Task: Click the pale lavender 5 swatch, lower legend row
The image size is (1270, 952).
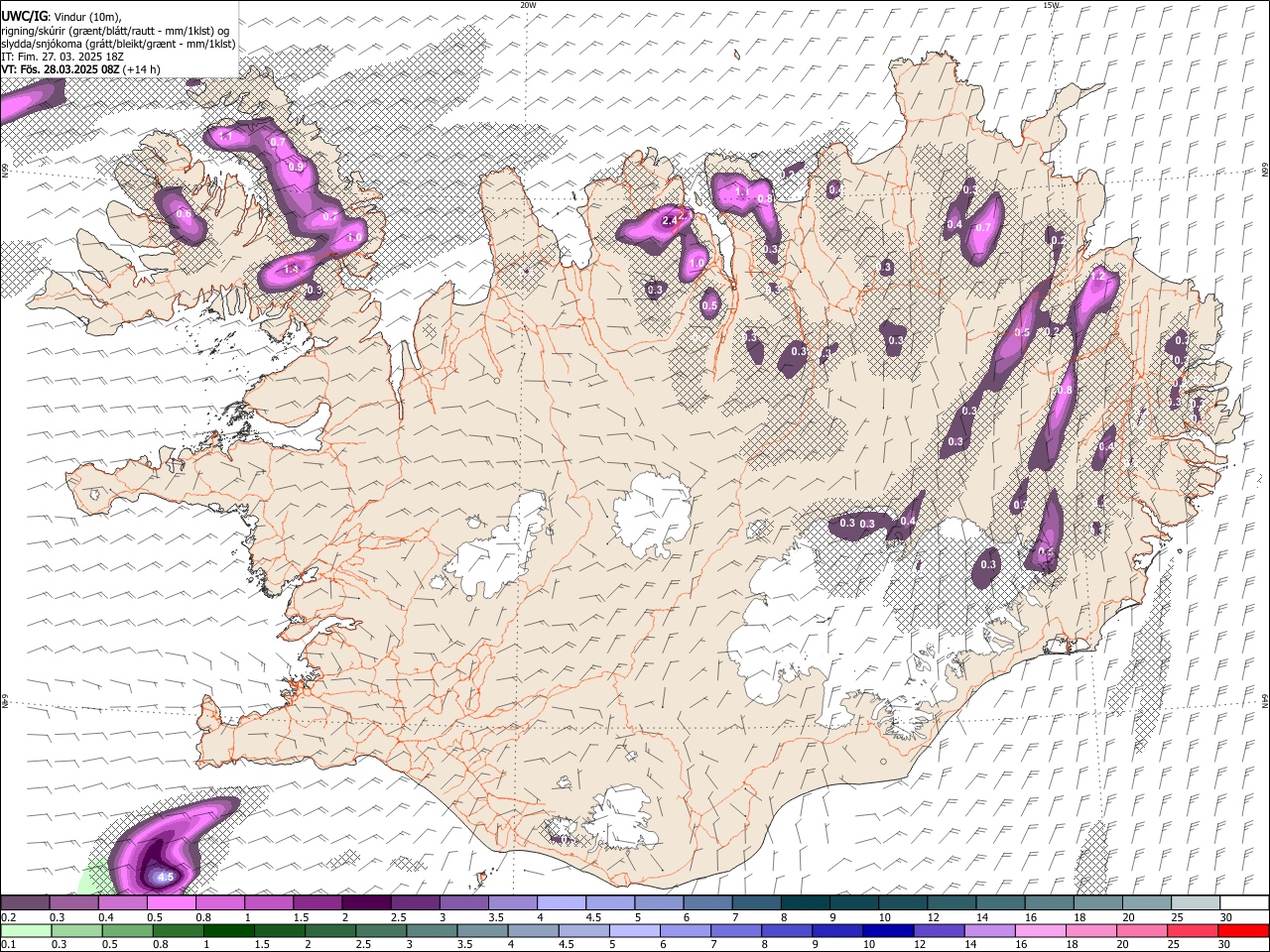Action: tap(635, 930)
